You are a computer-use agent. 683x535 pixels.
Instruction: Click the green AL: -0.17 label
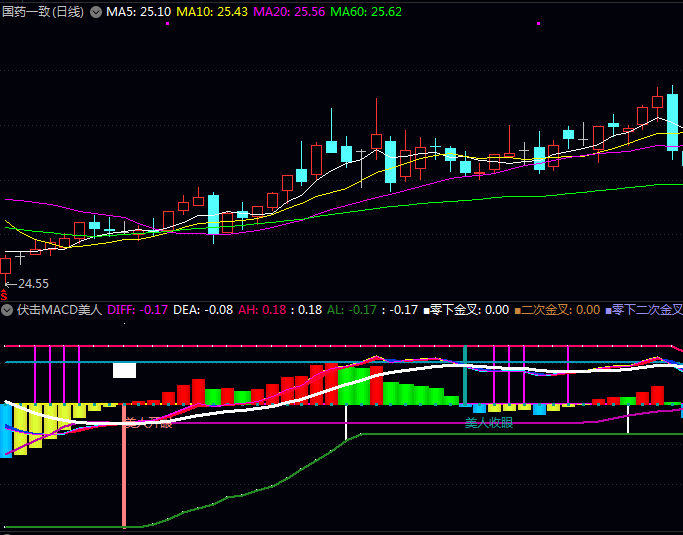pyautogui.click(x=352, y=310)
